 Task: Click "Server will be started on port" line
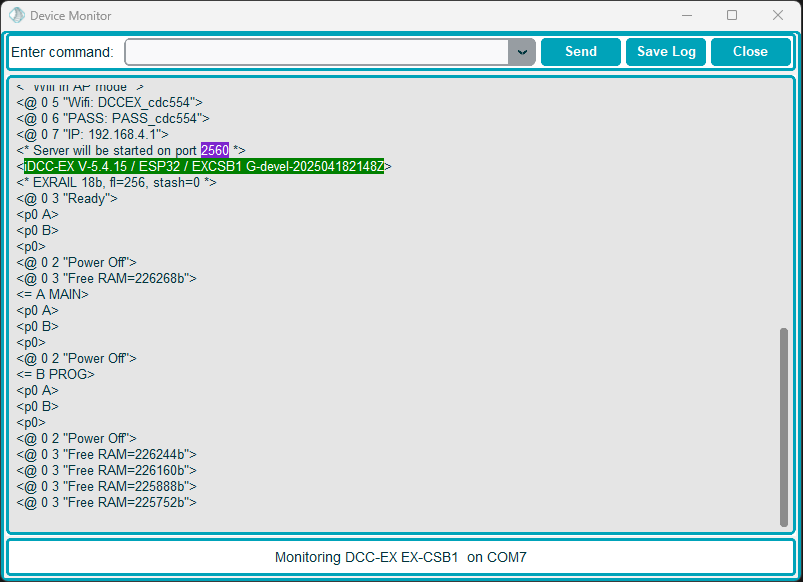[x=131, y=150]
